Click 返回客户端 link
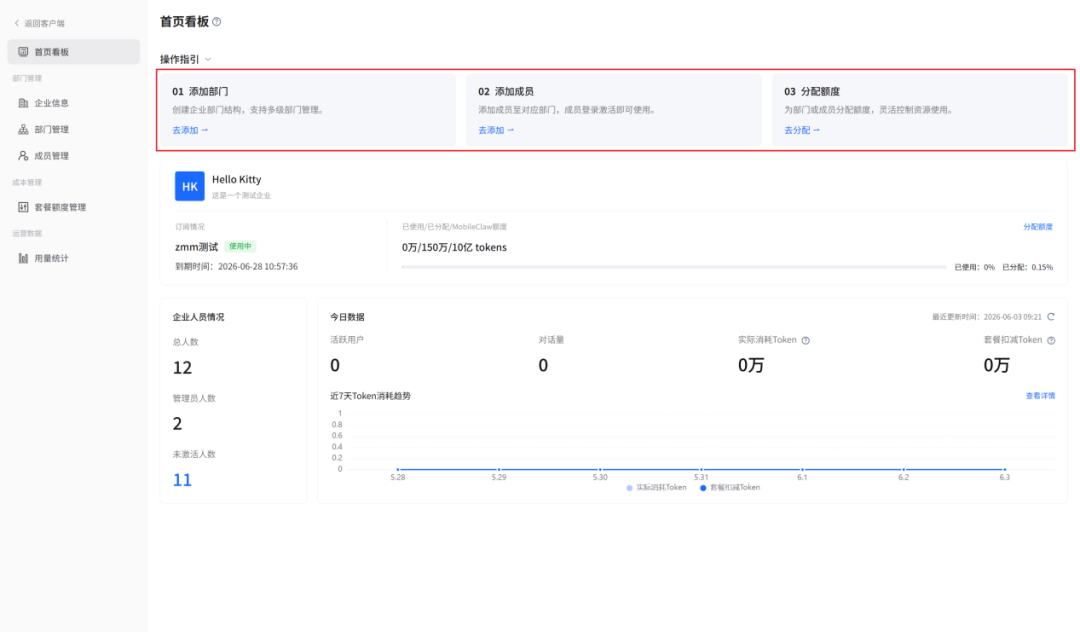The width and height of the screenshot is (1080, 632). point(44,23)
